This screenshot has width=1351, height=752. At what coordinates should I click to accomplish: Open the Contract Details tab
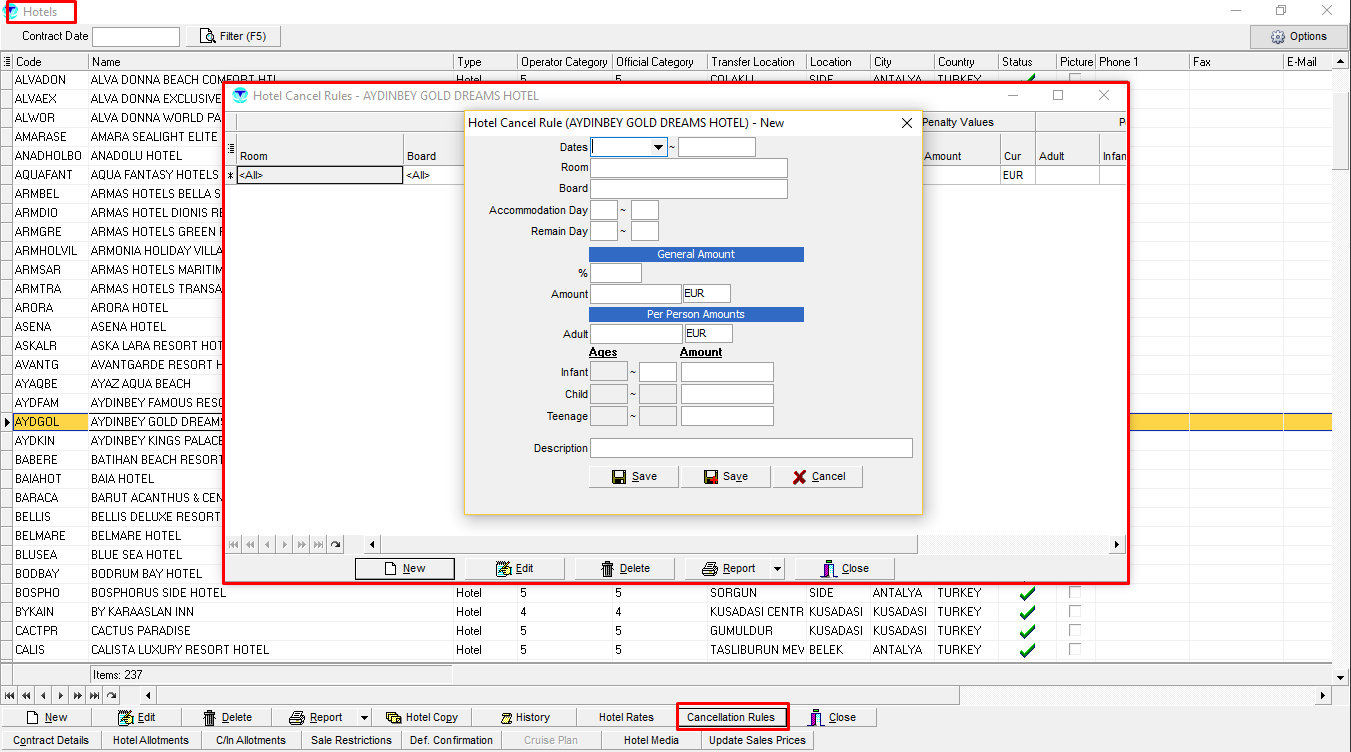click(51, 740)
